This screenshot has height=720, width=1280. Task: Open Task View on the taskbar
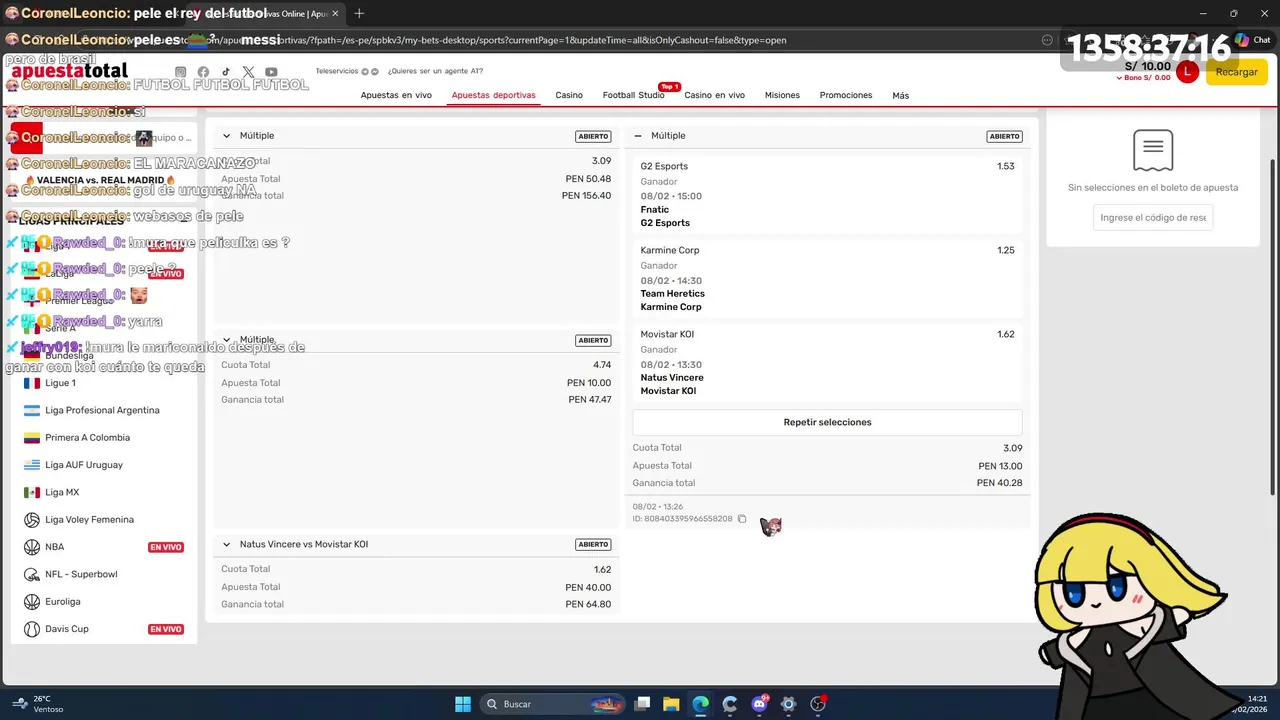point(643,704)
